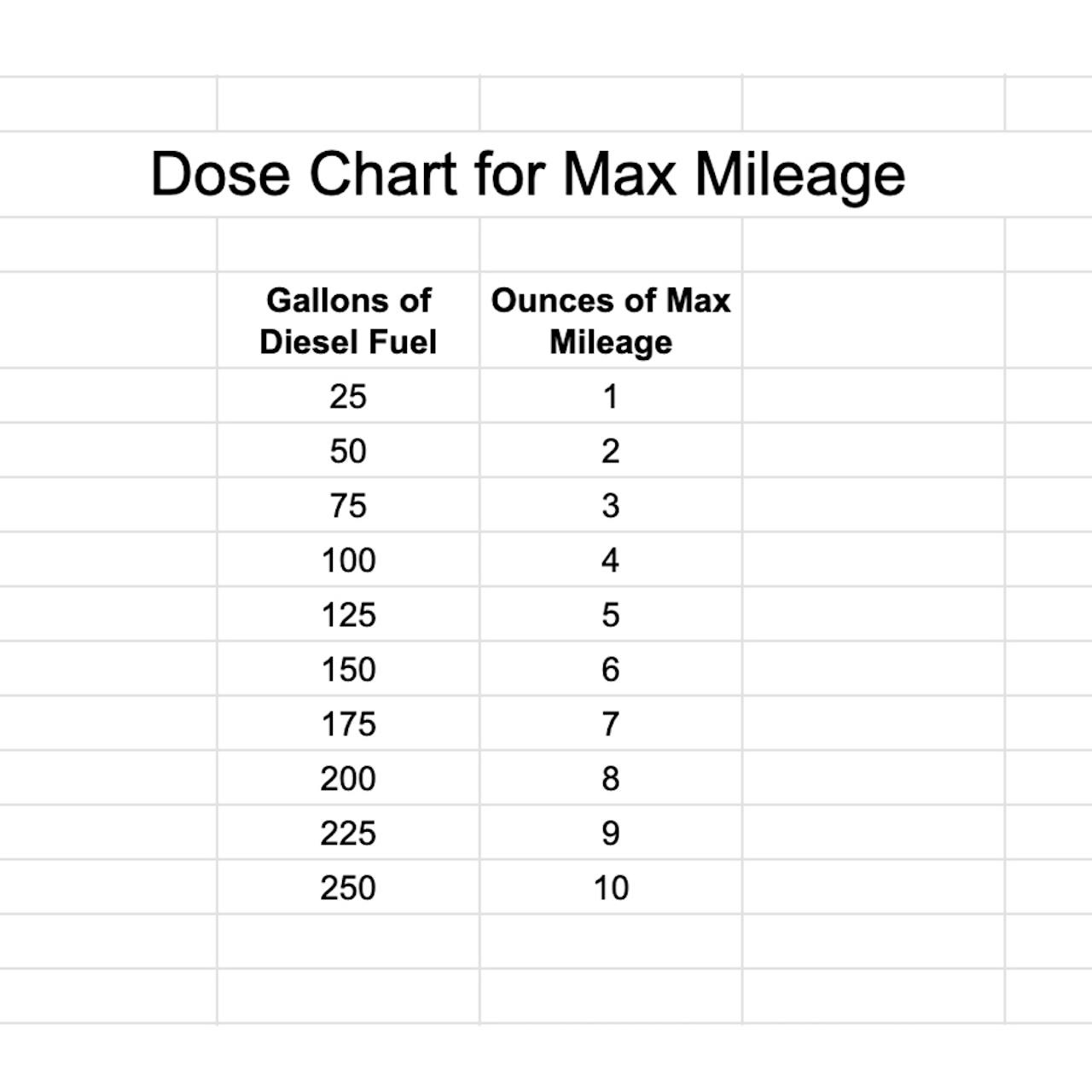Click the 2 ounces cell
The width and height of the screenshot is (1092, 1092).
(x=611, y=451)
